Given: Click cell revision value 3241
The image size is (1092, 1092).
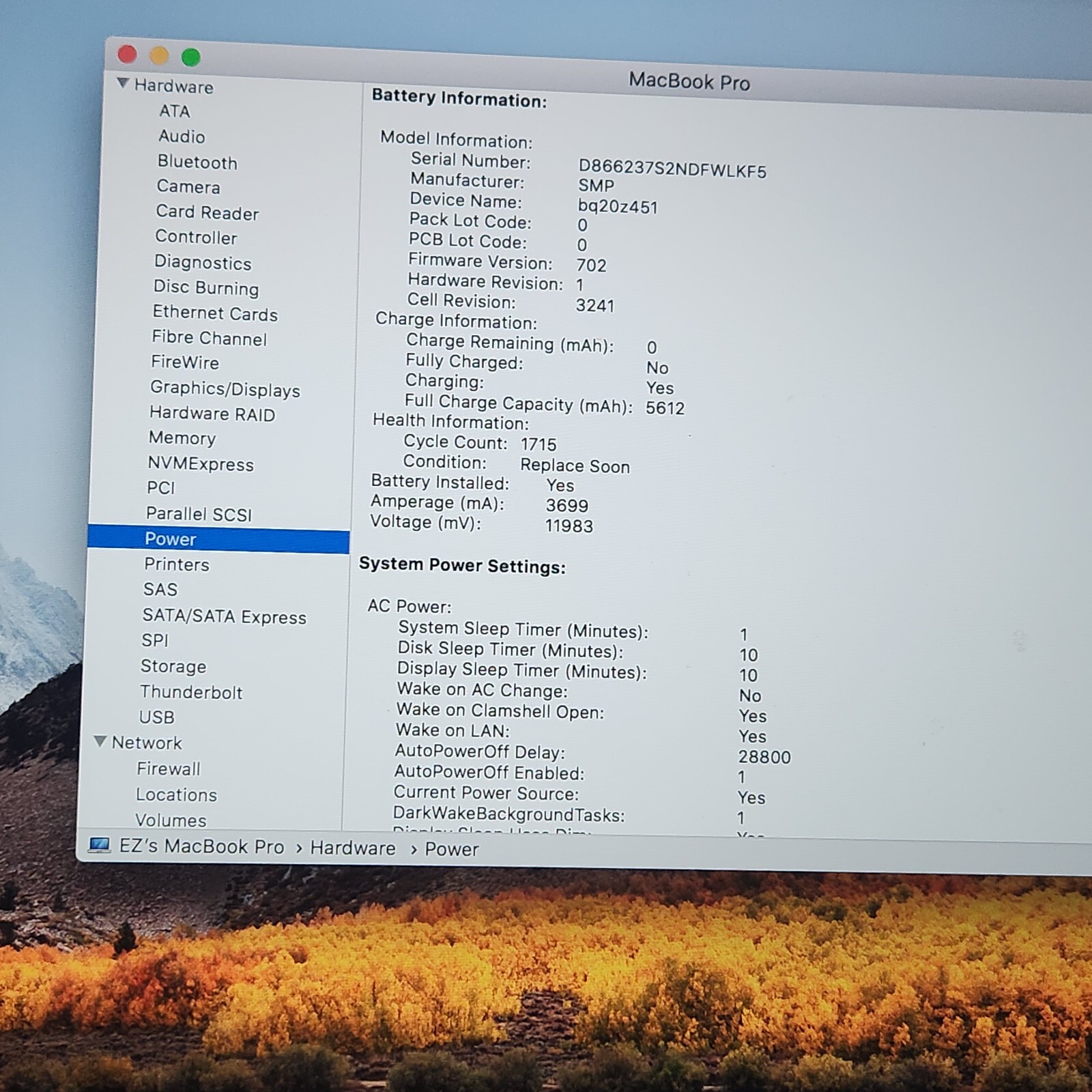Looking at the screenshot, I should pos(595,305).
